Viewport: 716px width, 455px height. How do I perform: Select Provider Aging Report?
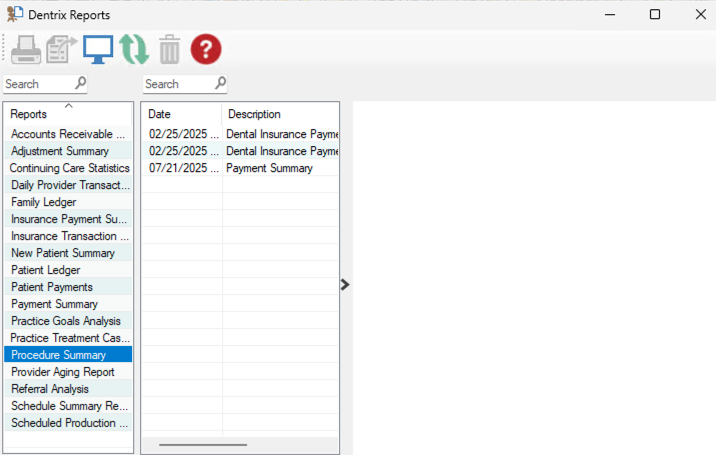[x=68, y=371]
